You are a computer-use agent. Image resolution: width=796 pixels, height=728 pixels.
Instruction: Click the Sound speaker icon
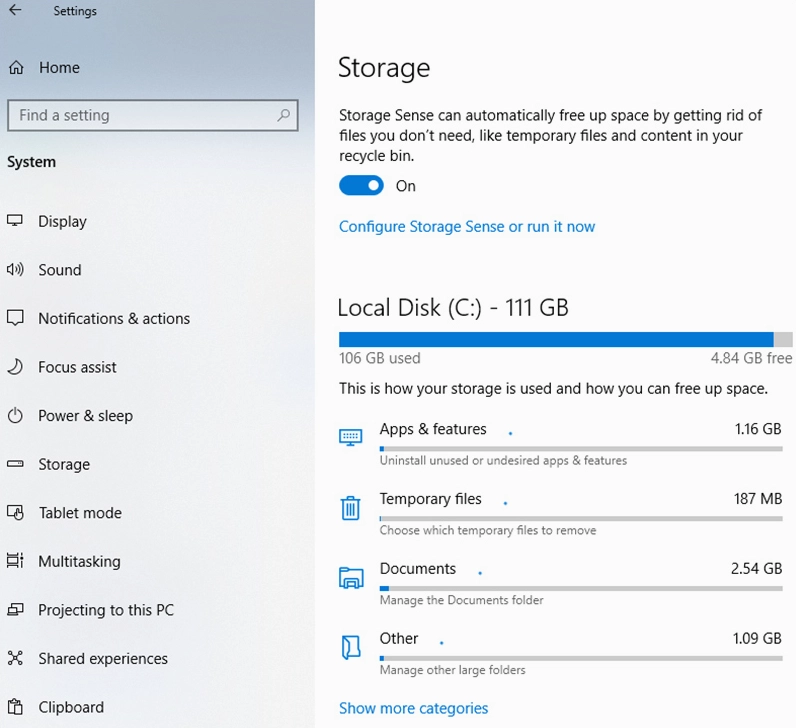point(15,270)
